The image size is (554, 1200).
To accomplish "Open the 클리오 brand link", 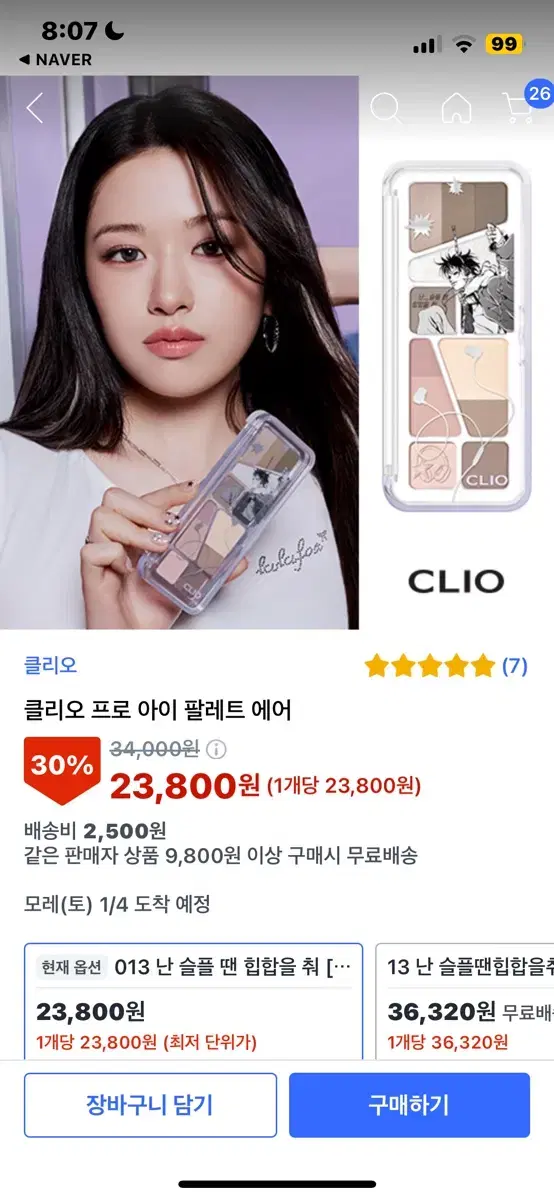I will pyautogui.click(x=51, y=665).
